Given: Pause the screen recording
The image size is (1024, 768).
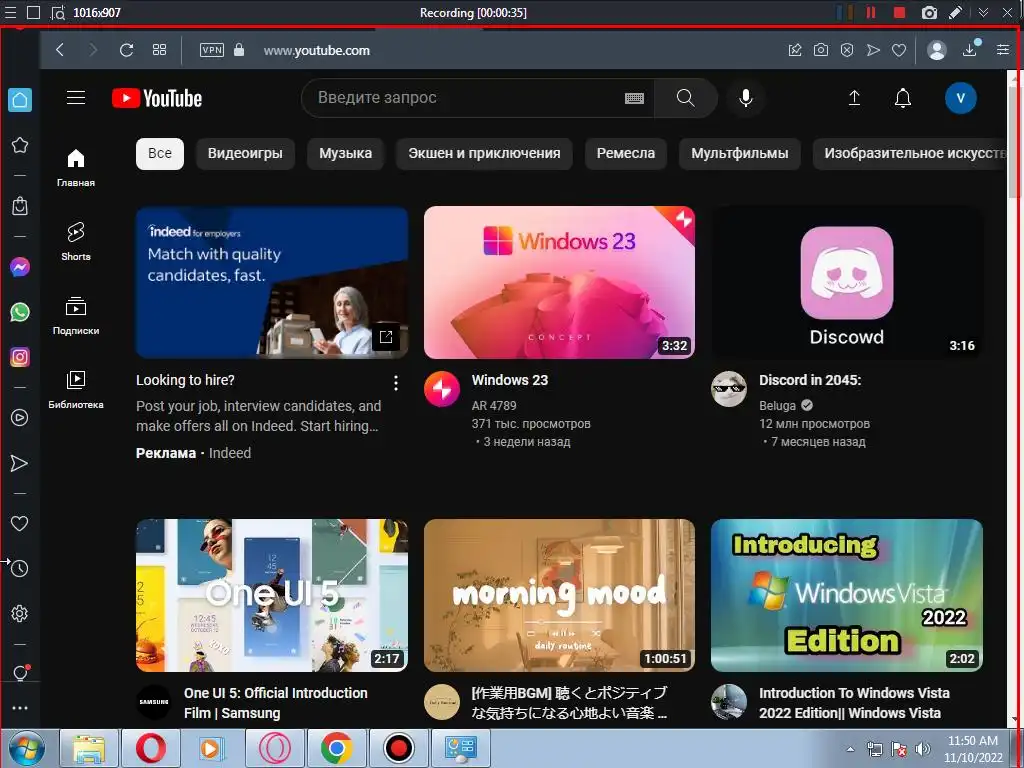Looking at the screenshot, I should pyautogui.click(x=870, y=12).
